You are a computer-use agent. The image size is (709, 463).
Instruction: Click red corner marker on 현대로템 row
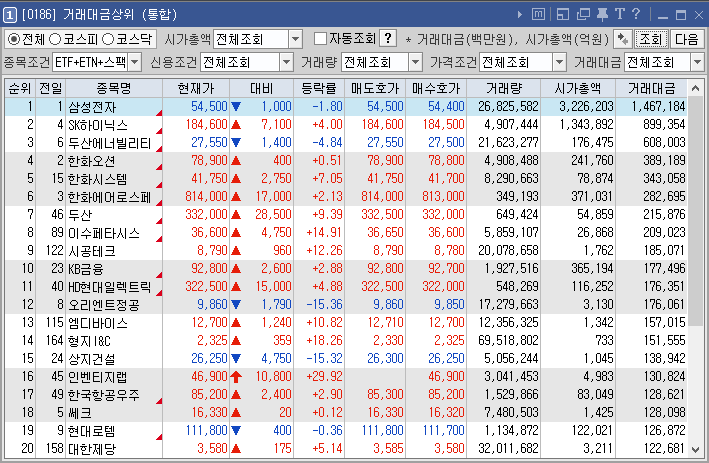click(x=159, y=437)
